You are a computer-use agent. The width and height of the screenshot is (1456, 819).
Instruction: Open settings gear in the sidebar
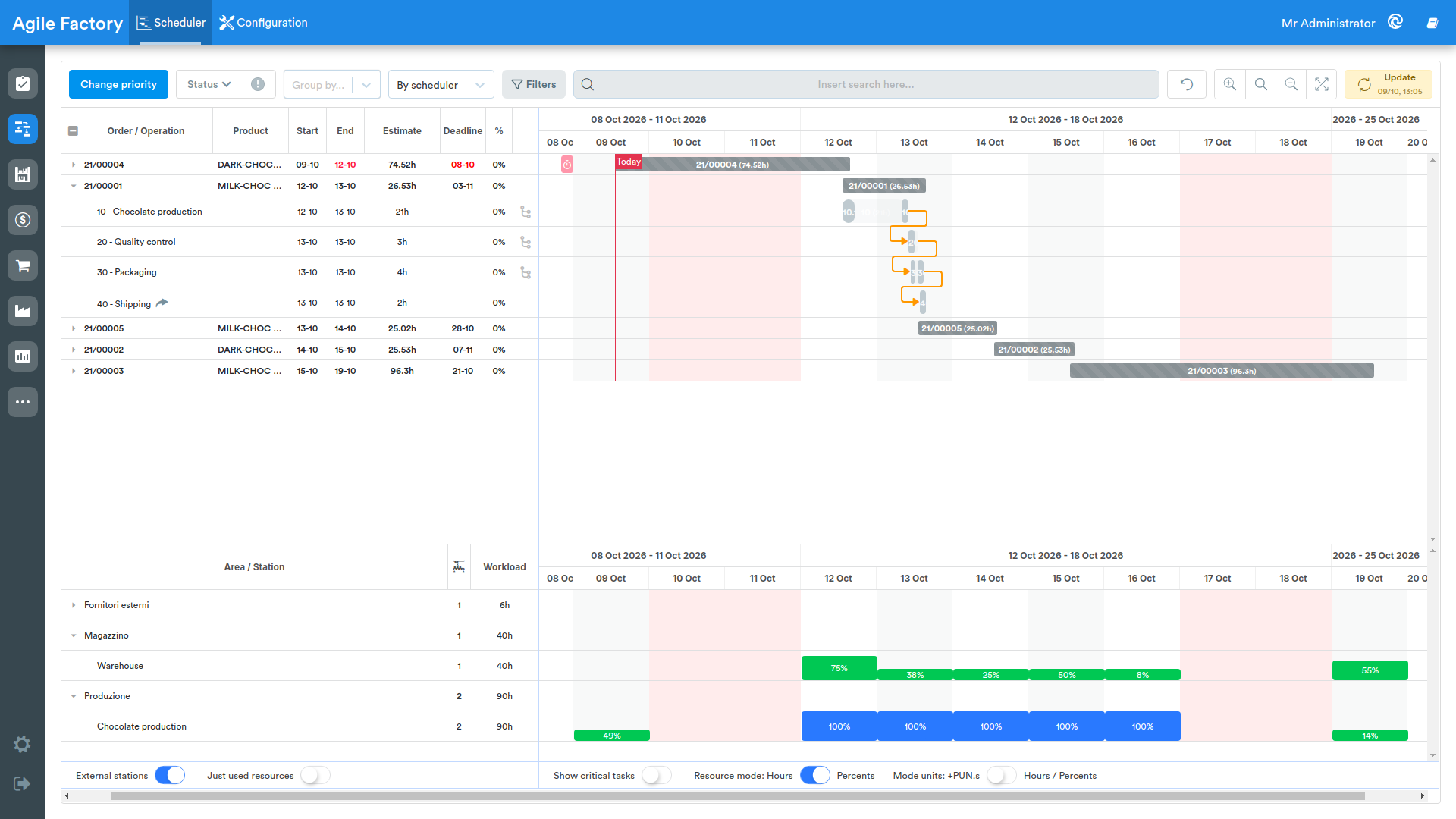[22, 745]
